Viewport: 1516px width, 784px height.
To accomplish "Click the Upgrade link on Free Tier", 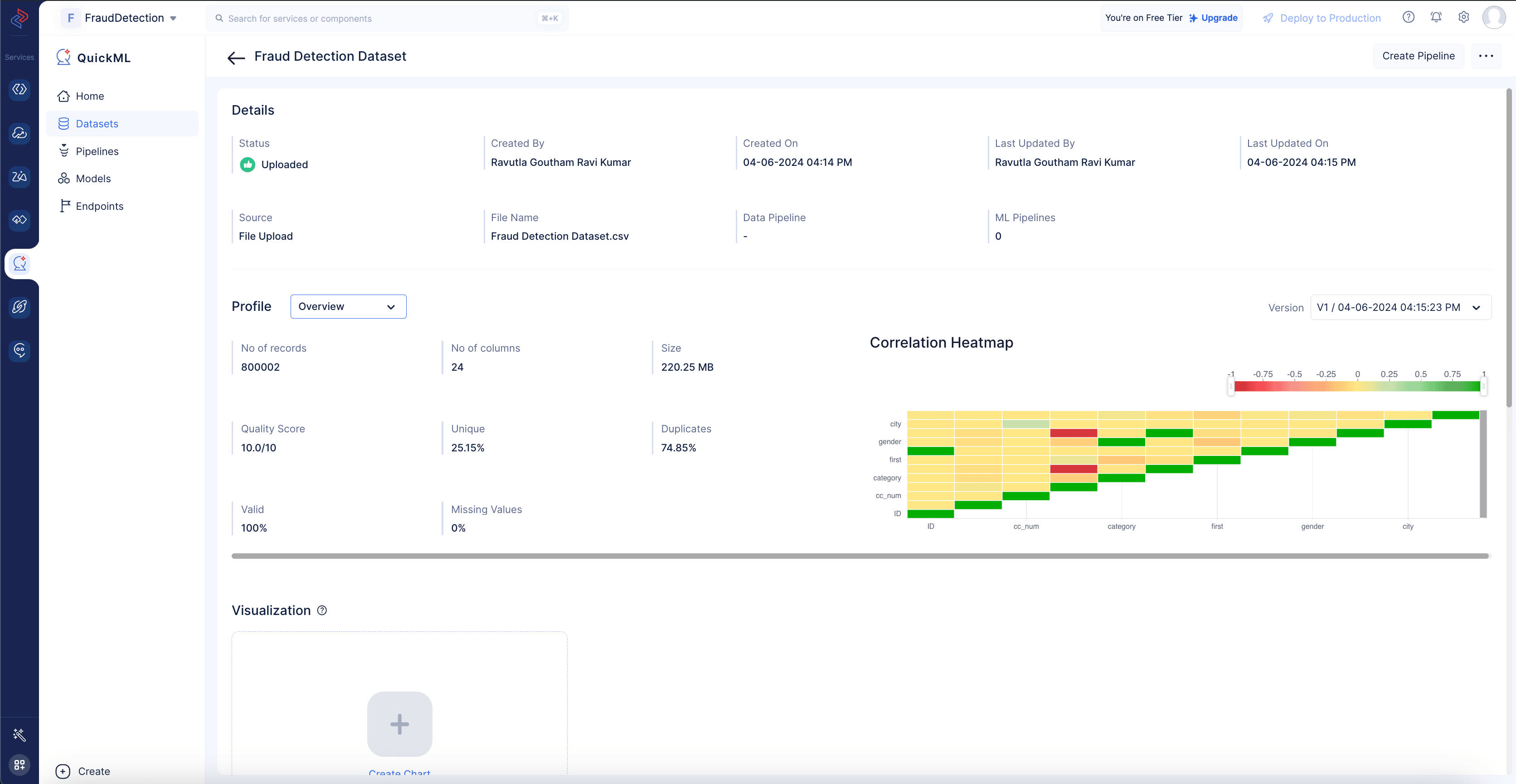I will [x=1221, y=17].
